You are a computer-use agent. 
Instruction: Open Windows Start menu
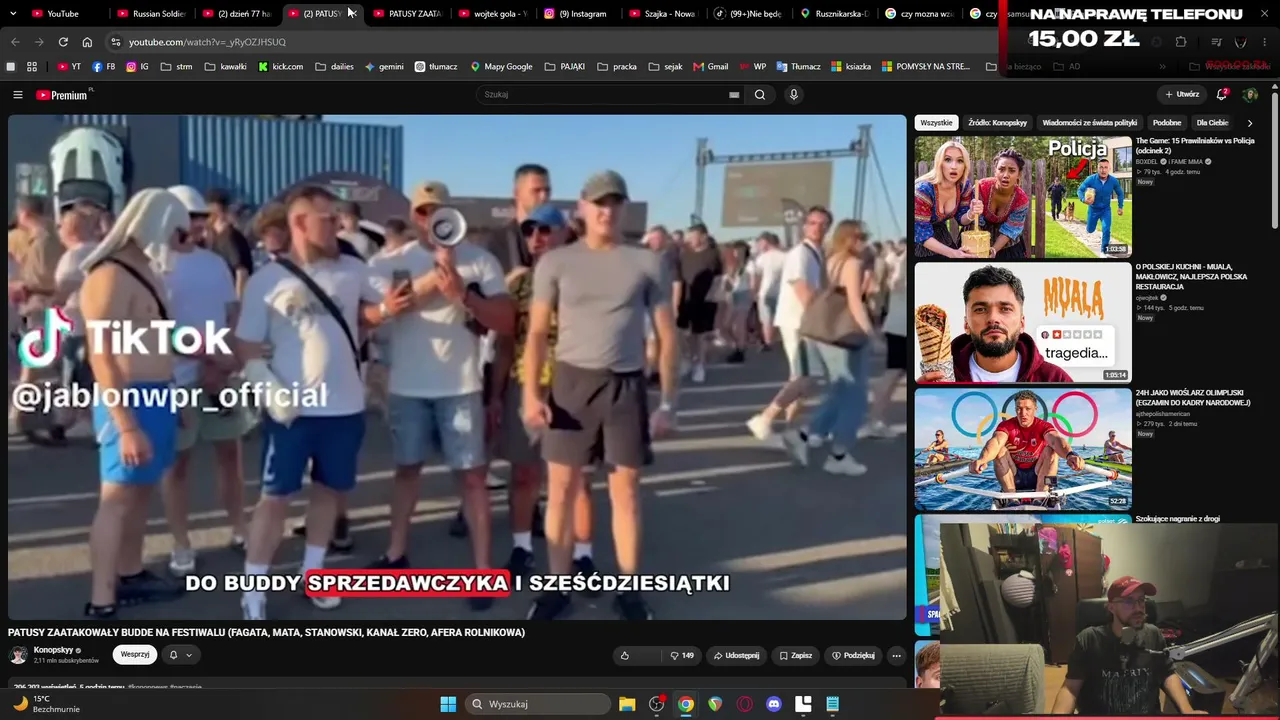tap(448, 704)
